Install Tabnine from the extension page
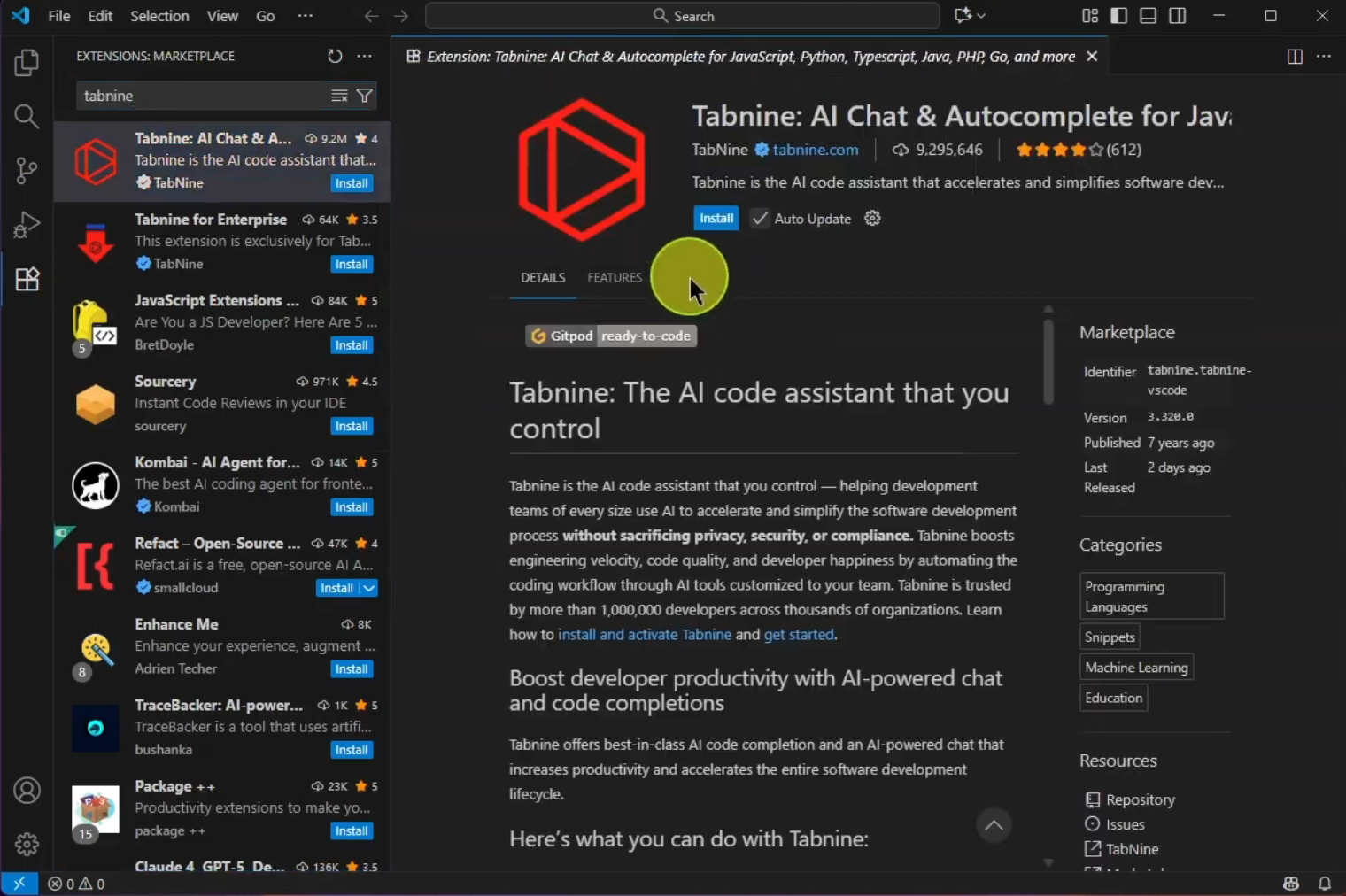This screenshot has width=1346, height=896. (716, 218)
